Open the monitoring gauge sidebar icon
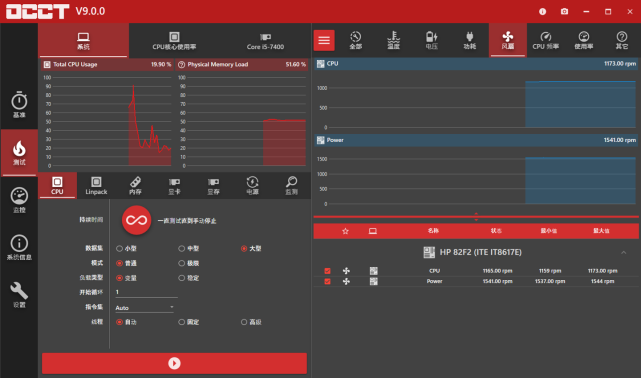 [x=19, y=200]
